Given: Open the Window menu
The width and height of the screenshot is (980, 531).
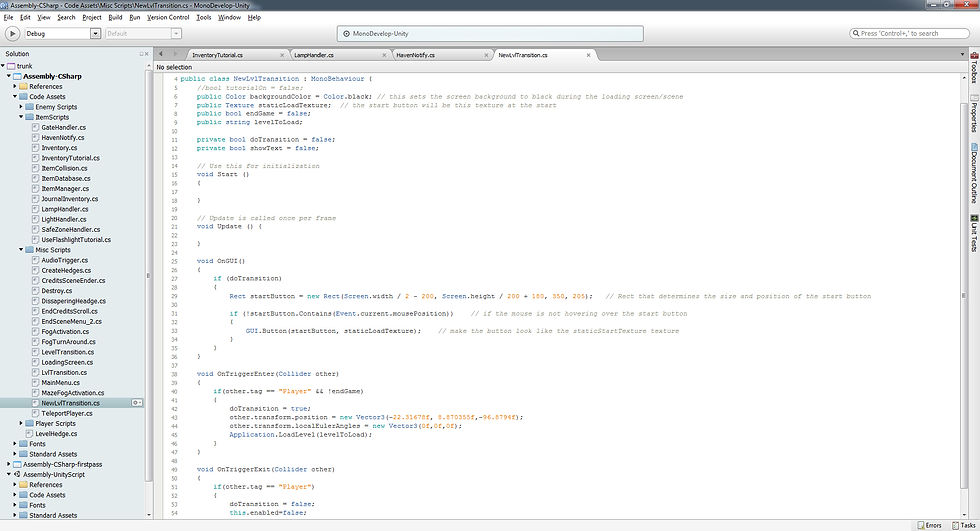Looking at the screenshot, I should tap(229, 17).
